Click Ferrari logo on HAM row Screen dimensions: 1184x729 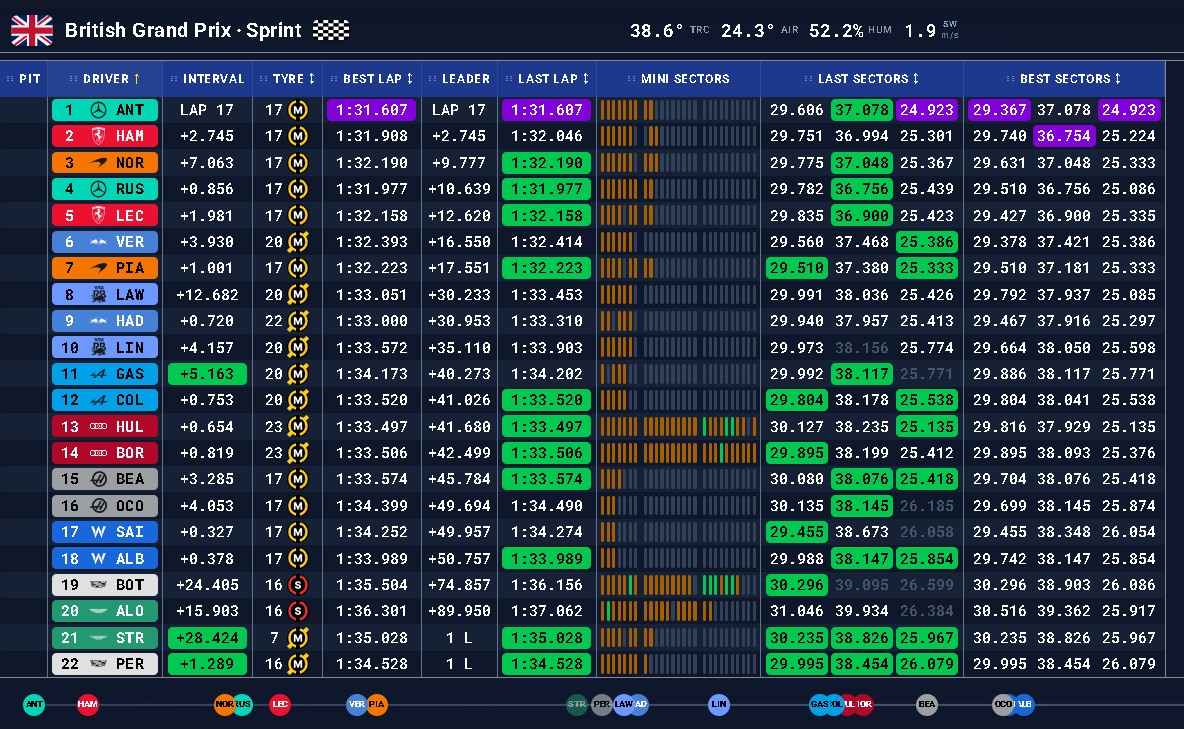(98, 136)
